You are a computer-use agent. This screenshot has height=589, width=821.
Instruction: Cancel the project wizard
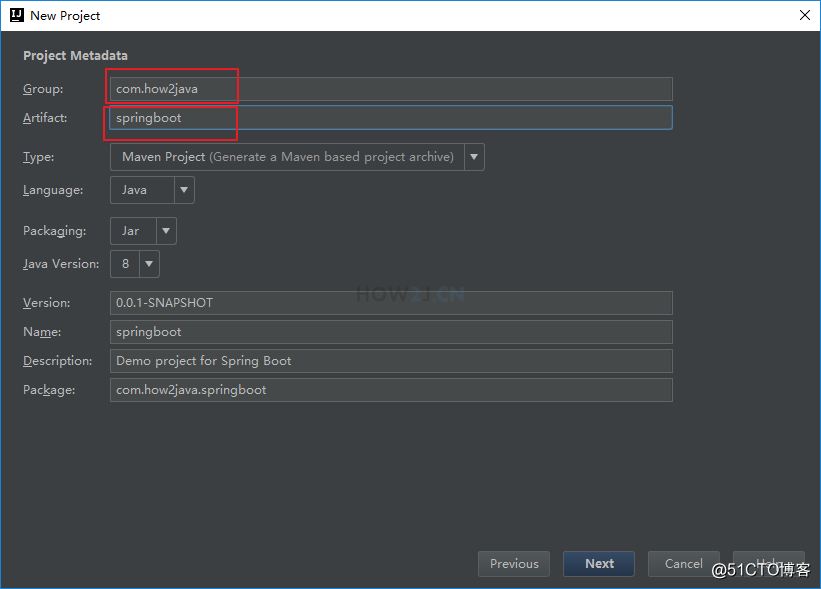click(x=683, y=564)
